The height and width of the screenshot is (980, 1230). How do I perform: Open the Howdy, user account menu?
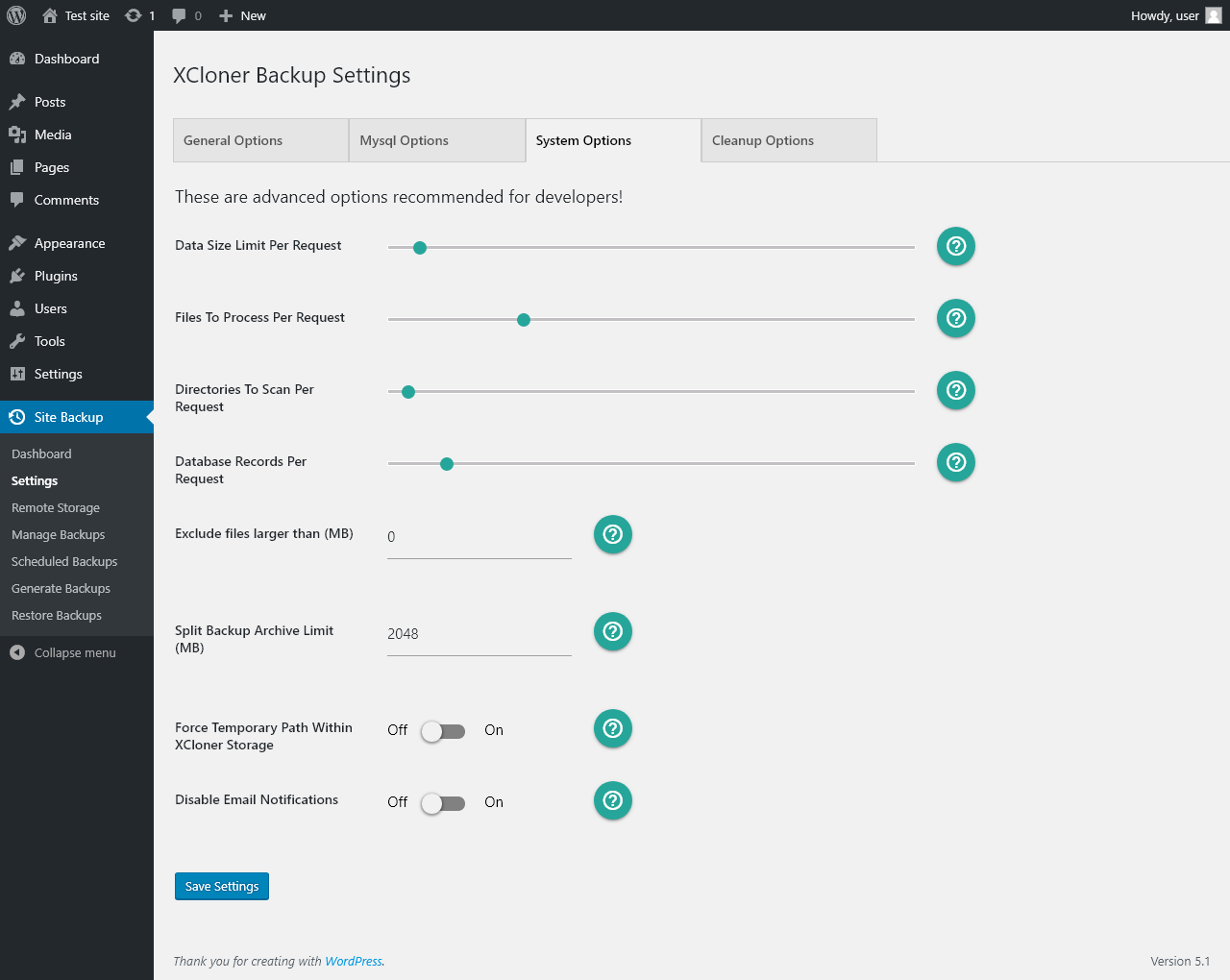1174,15
